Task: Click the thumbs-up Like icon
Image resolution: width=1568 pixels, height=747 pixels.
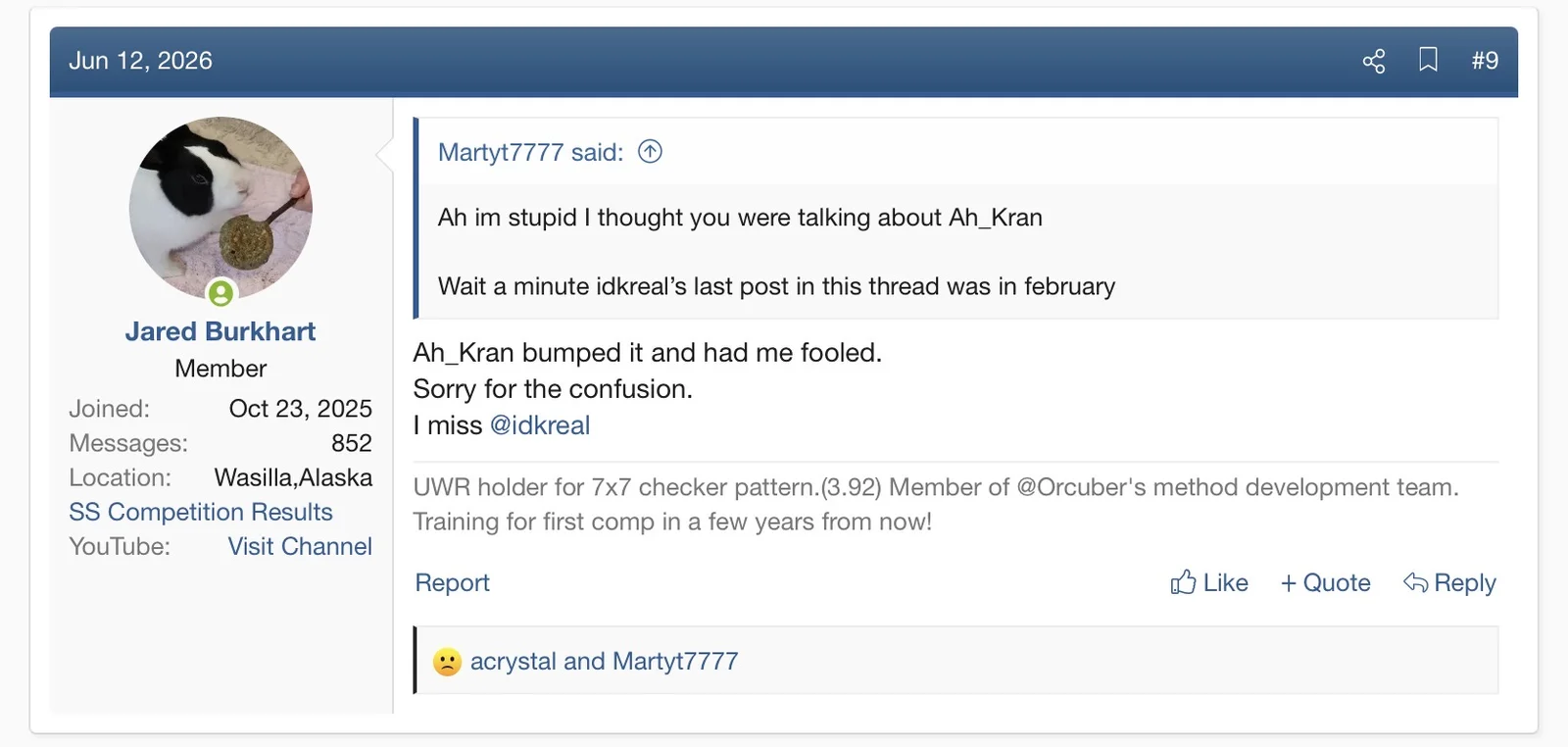Action: click(x=1183, y=582)
